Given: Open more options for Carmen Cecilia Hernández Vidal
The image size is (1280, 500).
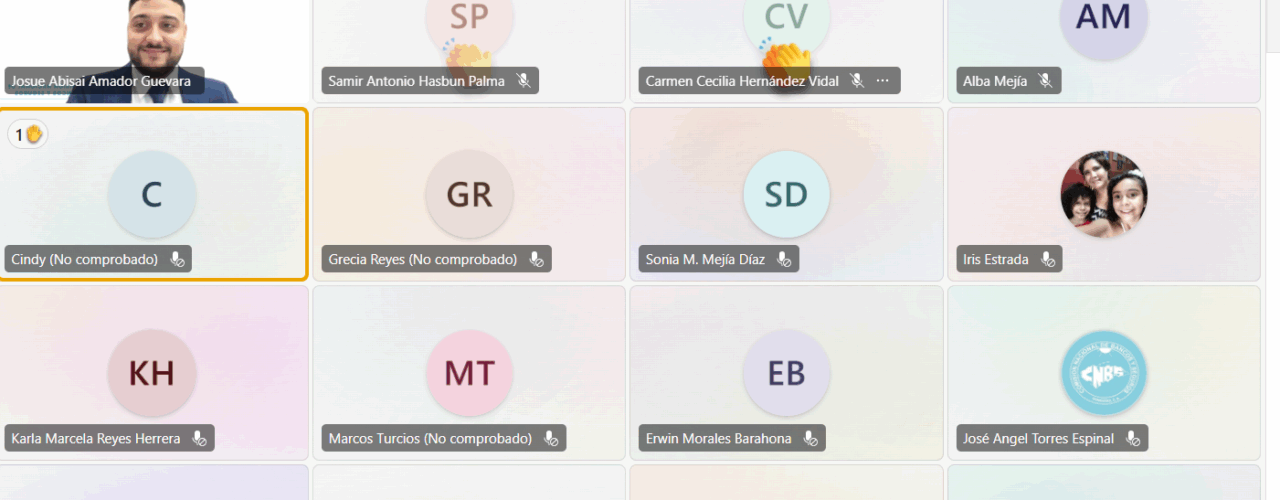Looking at the screenshot, I should [x=882, y=81].
